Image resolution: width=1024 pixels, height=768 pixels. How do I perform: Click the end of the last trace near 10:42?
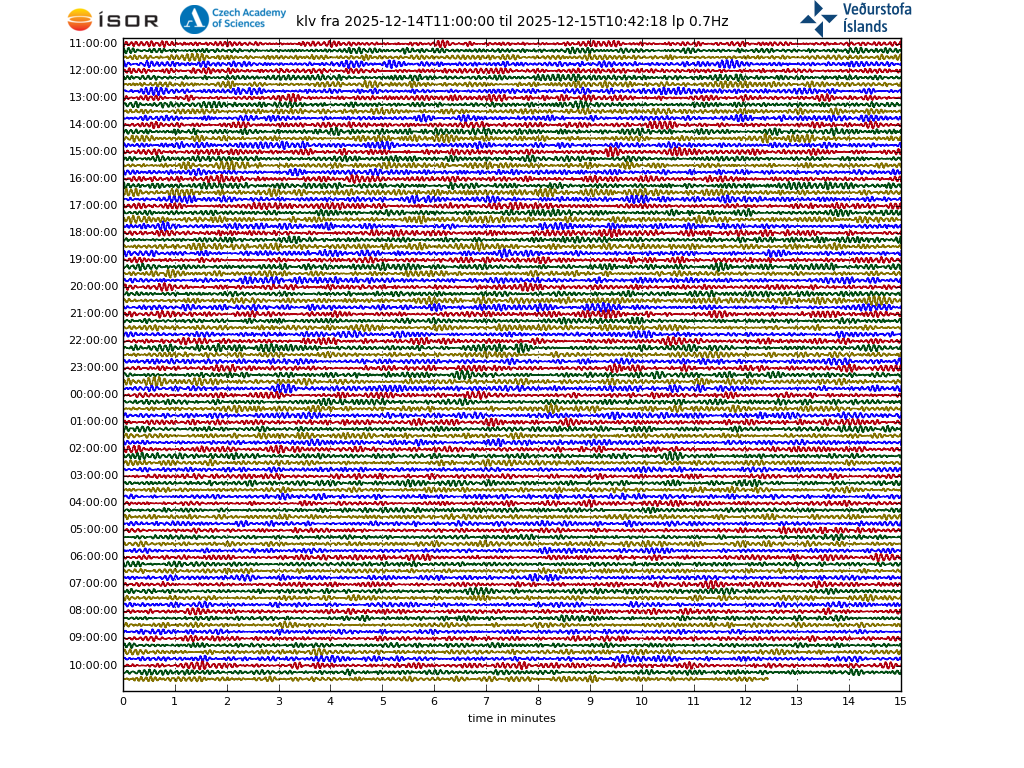[x=766, y=678]
